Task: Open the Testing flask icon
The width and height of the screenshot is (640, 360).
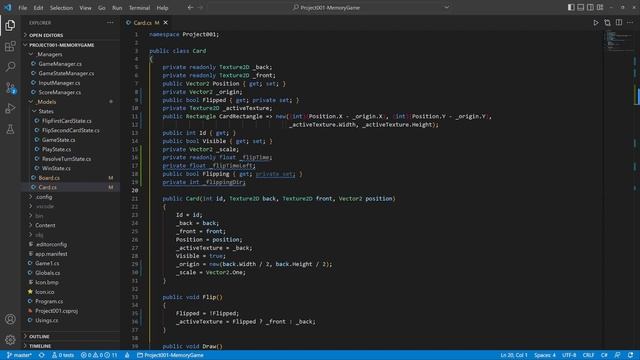Action: point(10,129)
